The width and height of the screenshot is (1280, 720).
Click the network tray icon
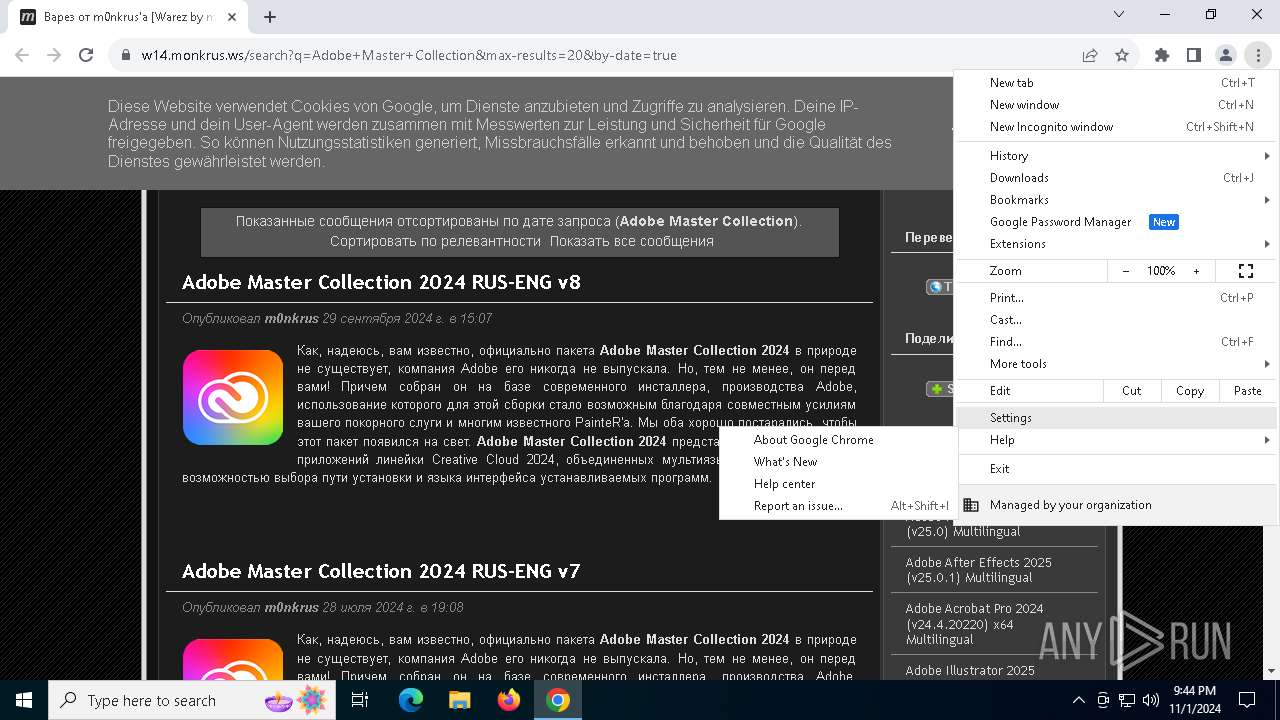coord(1127,700)
